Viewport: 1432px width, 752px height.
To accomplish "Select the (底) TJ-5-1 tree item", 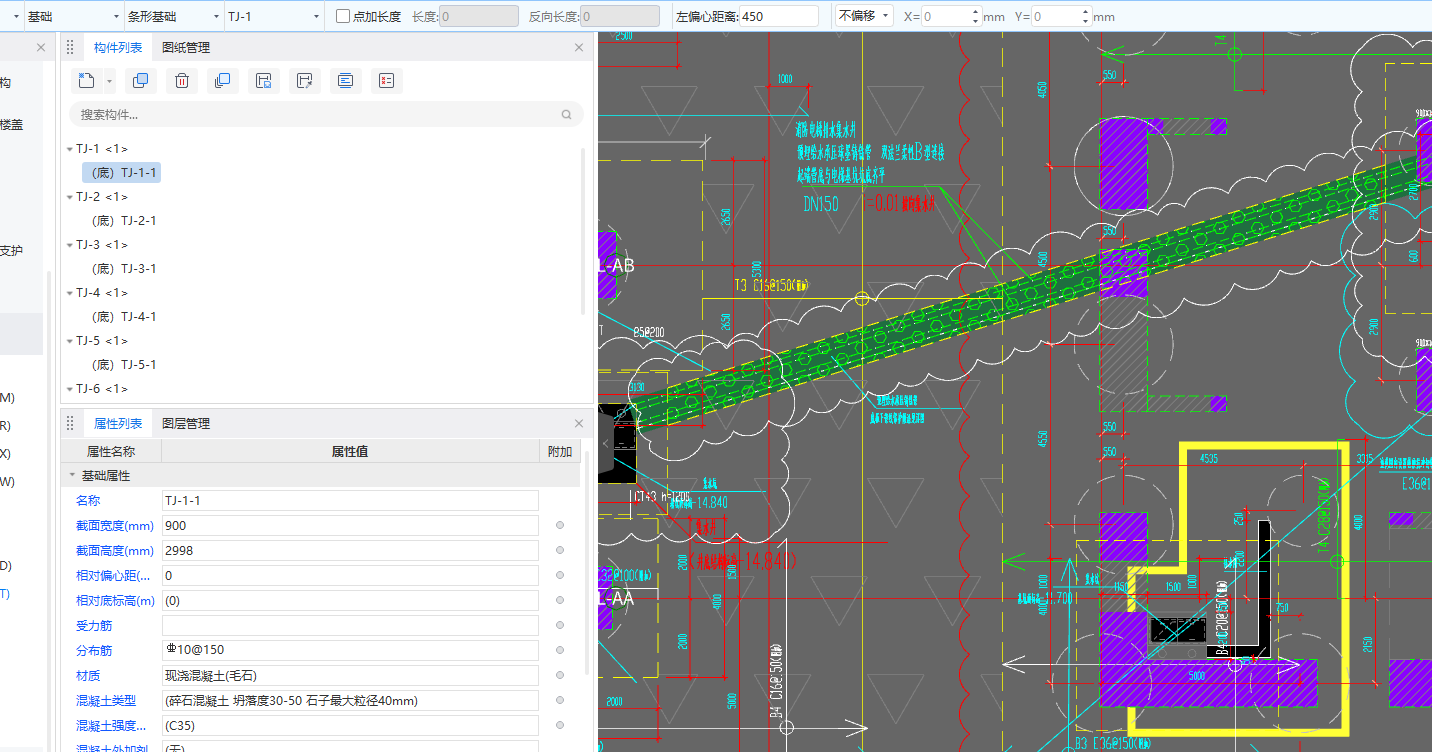I will 124,365.
